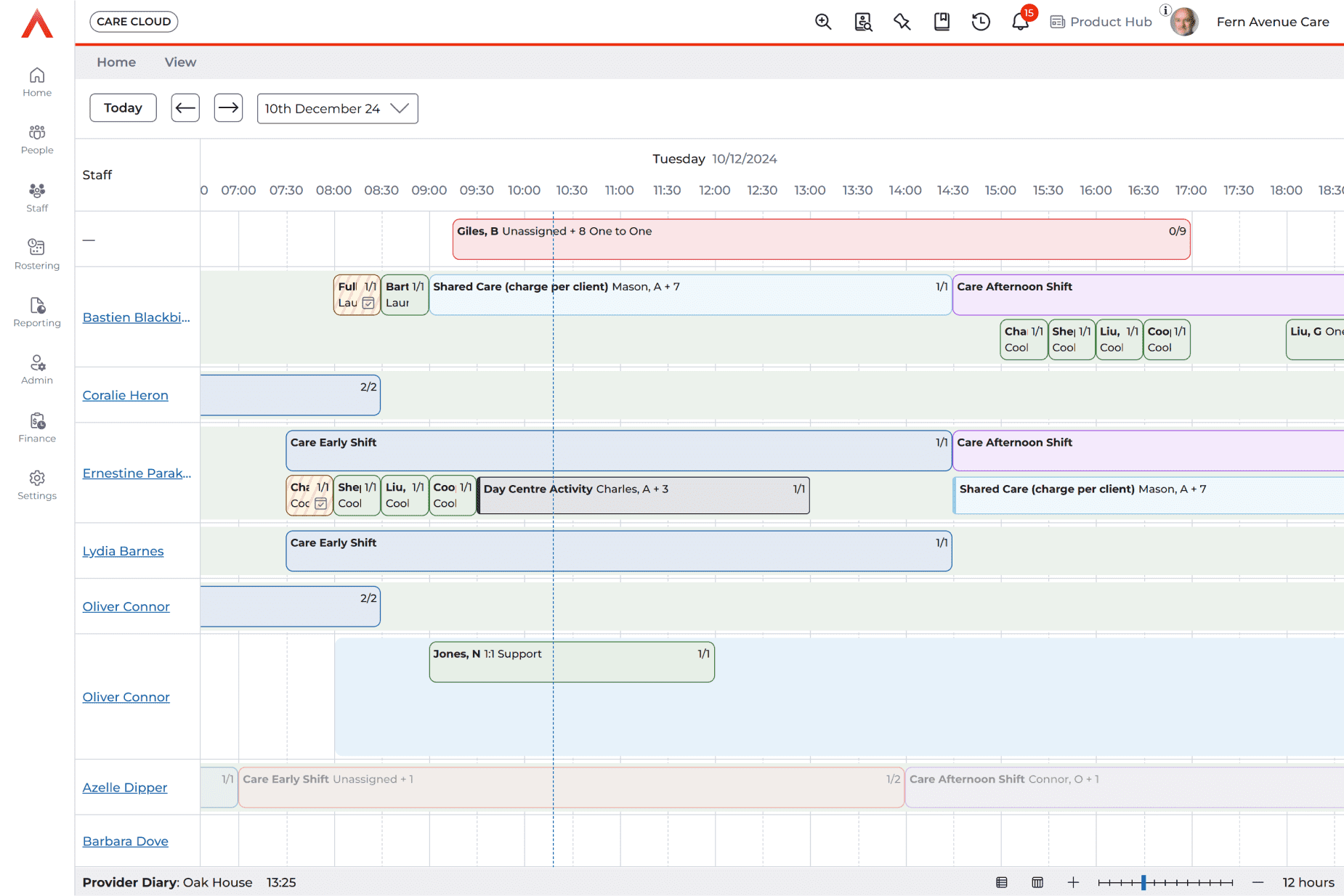
Task: Click the timeline zoom slider handle
Action: tap(1143, 882)
